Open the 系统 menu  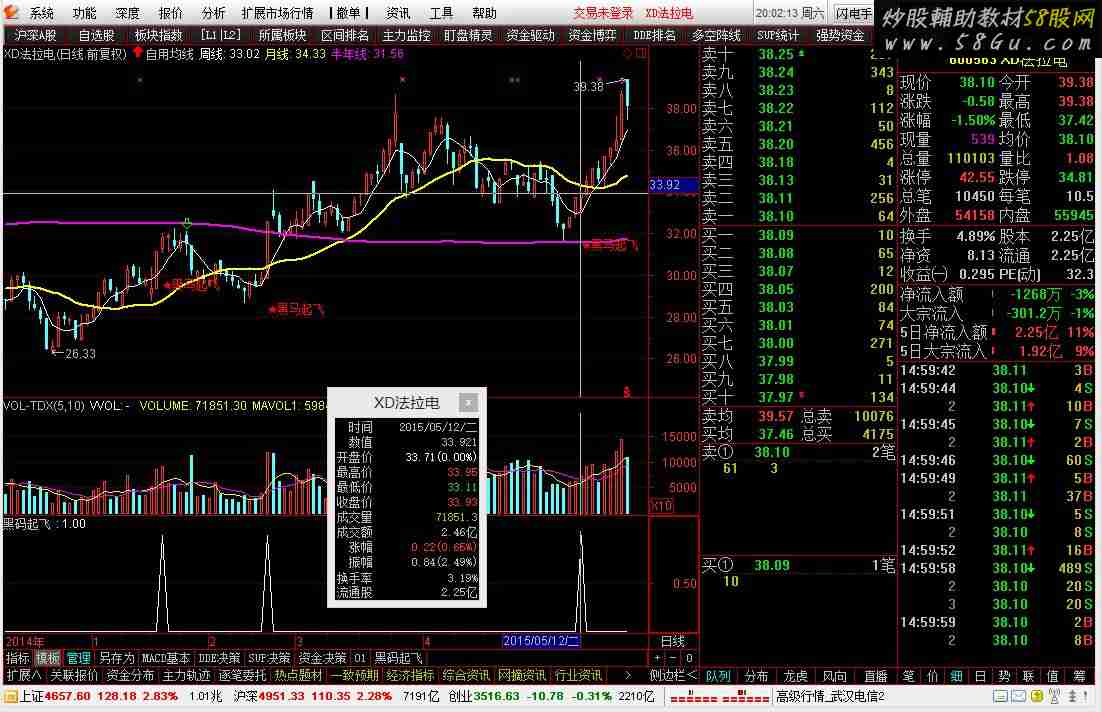click(41, 13)
